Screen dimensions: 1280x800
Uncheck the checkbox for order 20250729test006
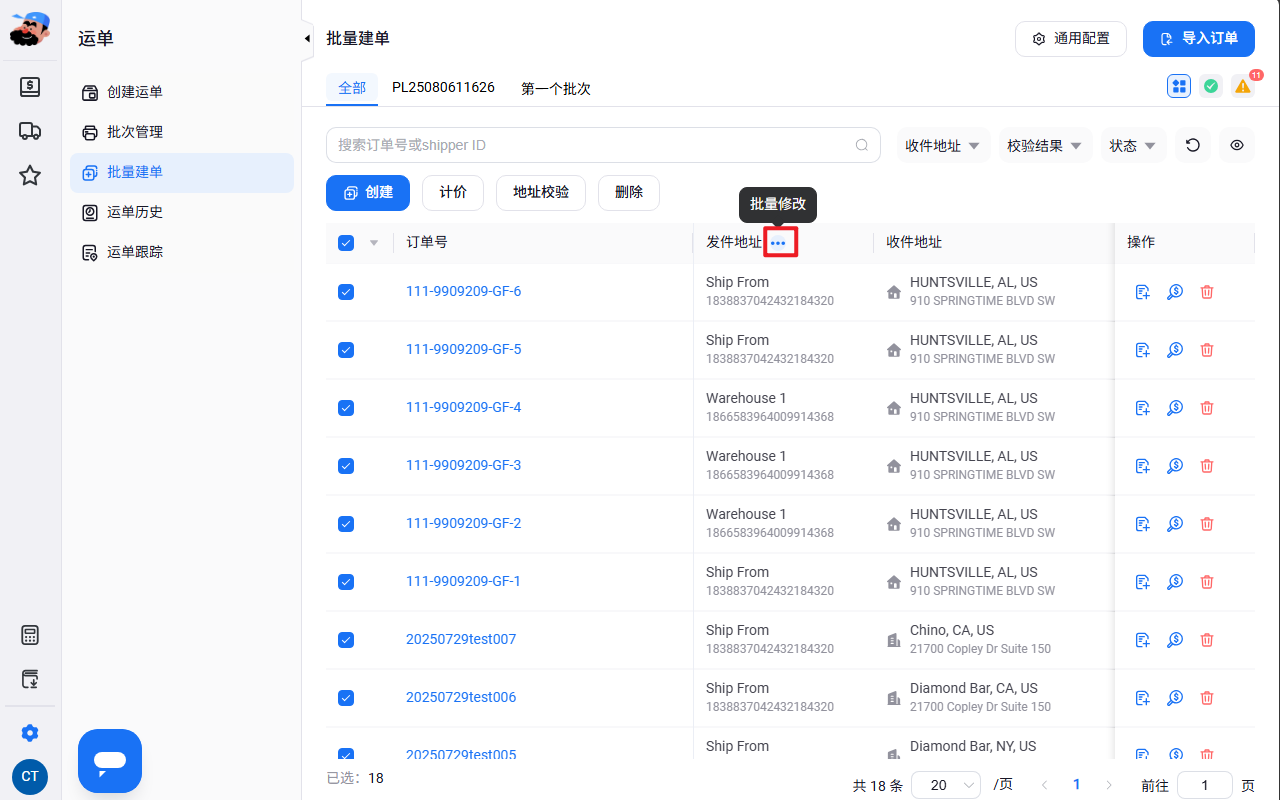tap(346, 698)
